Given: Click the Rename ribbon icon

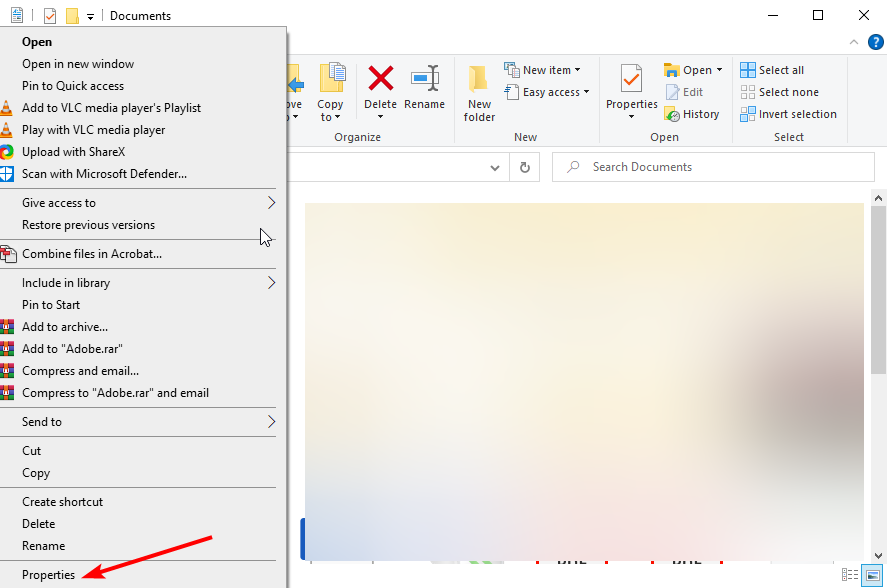Looking at the screenshot, I should coord(425,78).
